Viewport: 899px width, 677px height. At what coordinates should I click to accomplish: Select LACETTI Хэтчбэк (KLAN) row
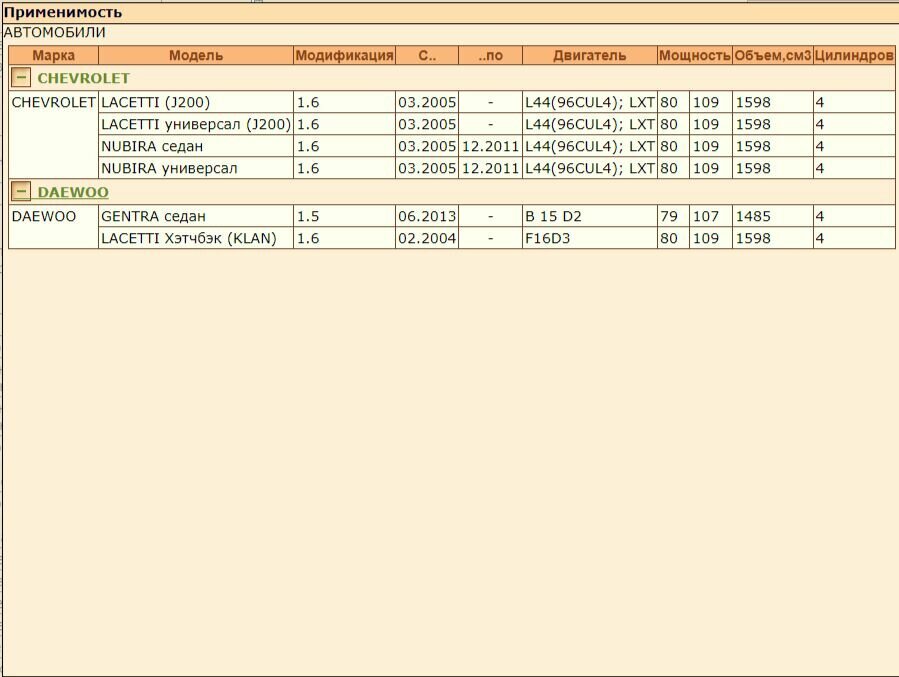497,238
